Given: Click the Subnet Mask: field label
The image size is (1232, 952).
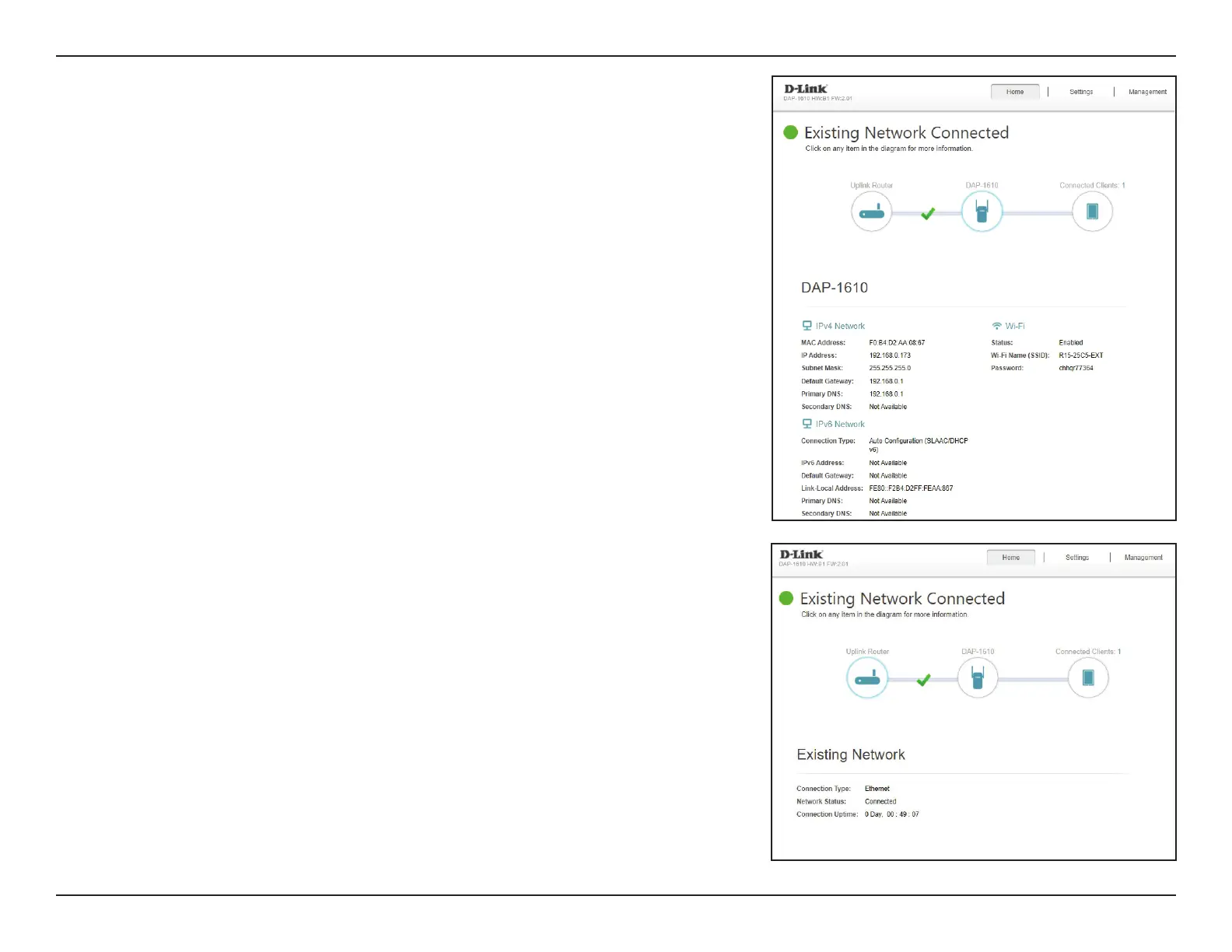Looking at the screenshot, I should pos(821,368).
